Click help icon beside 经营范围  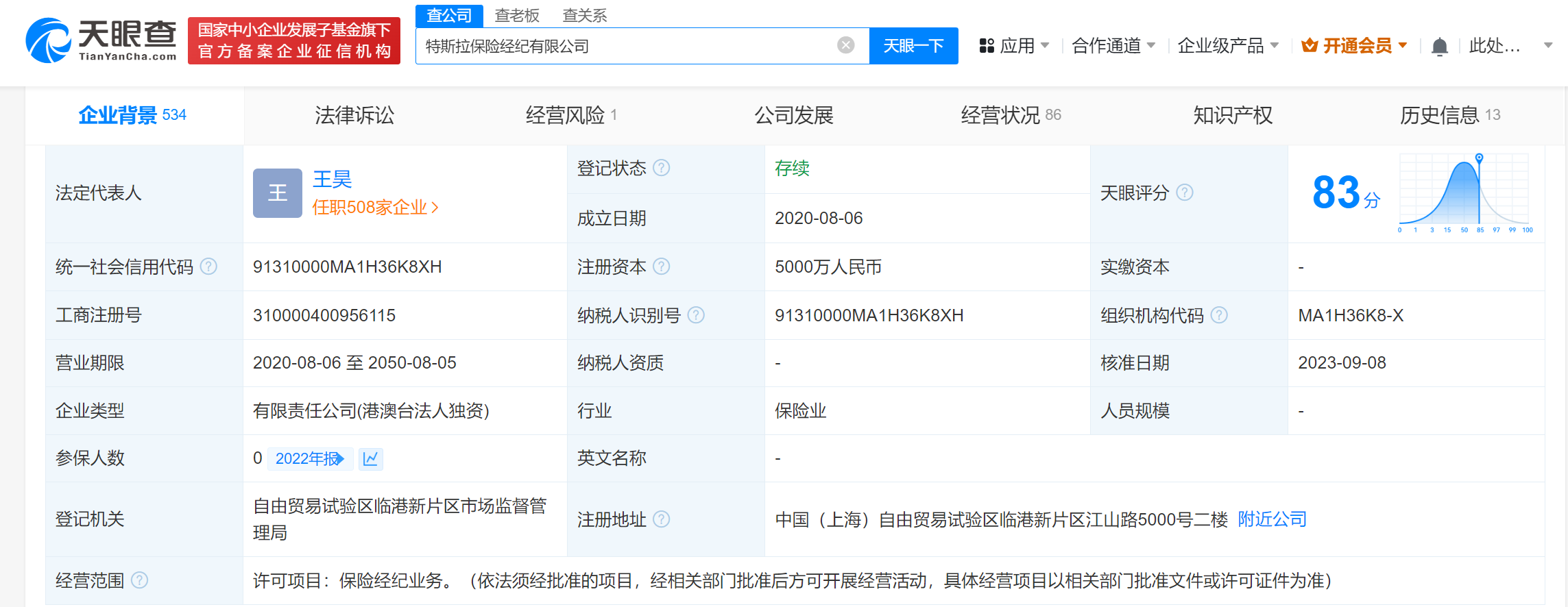(x=139, y=580)
